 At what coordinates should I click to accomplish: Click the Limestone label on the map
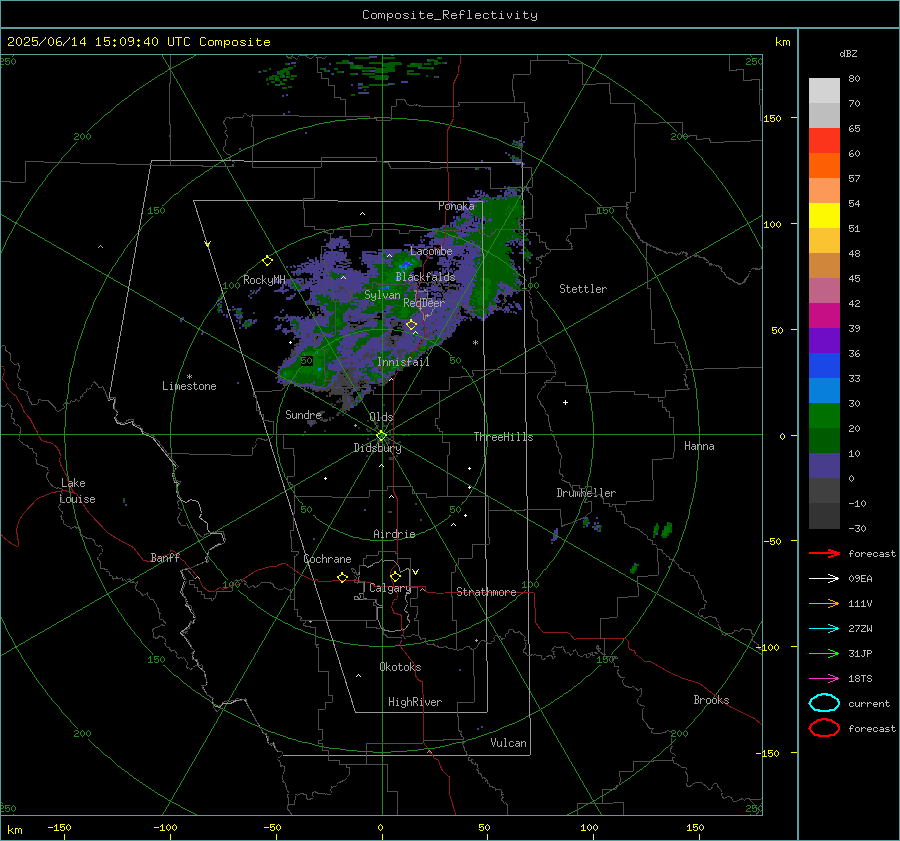click(189, 386)
